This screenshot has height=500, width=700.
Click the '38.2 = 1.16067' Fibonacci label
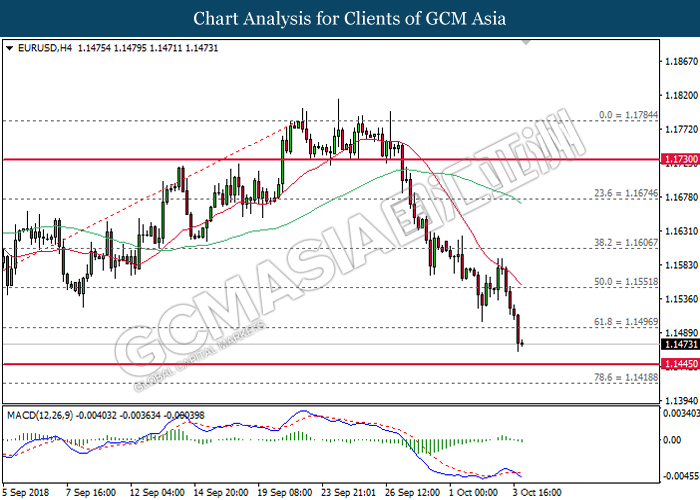[626, 242]
